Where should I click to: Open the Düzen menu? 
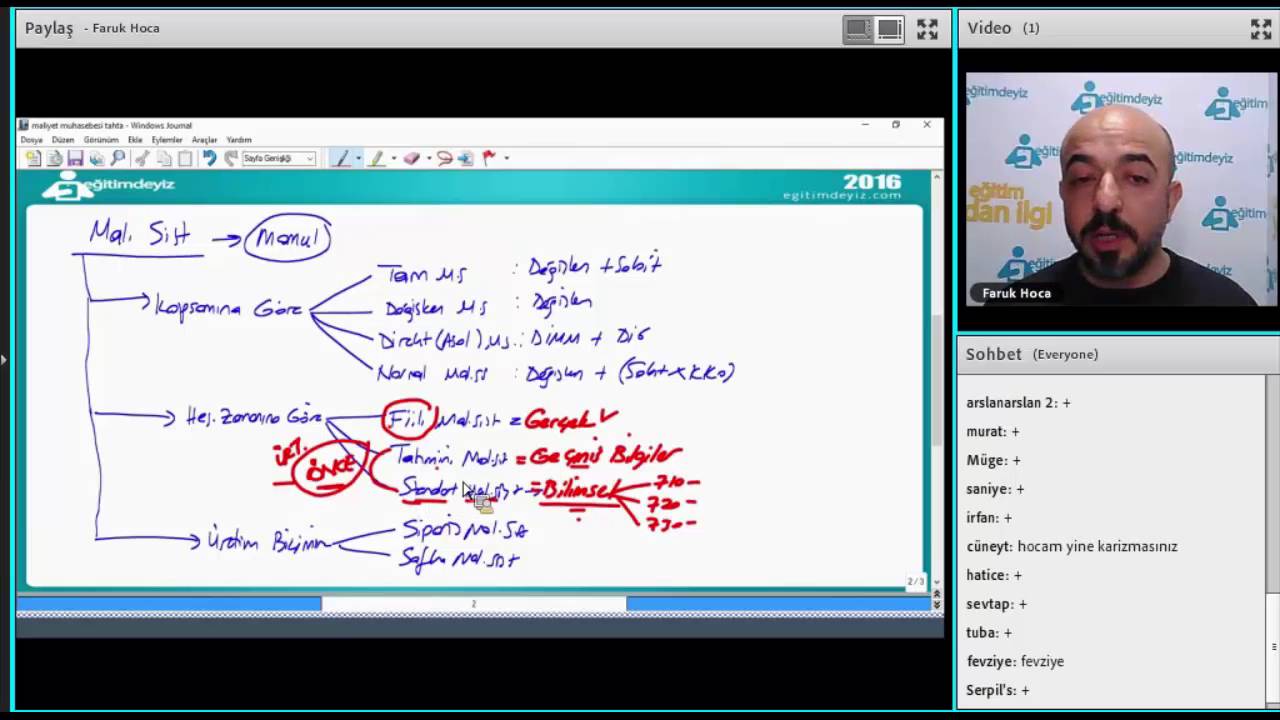point(63,140)
